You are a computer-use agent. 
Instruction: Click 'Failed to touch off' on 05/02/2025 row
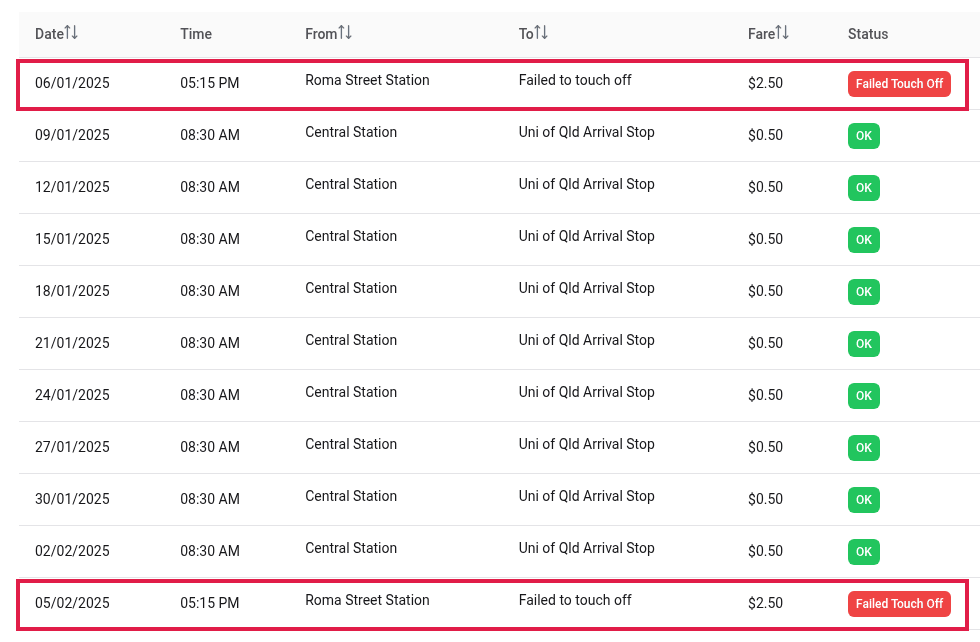point(575,600)
